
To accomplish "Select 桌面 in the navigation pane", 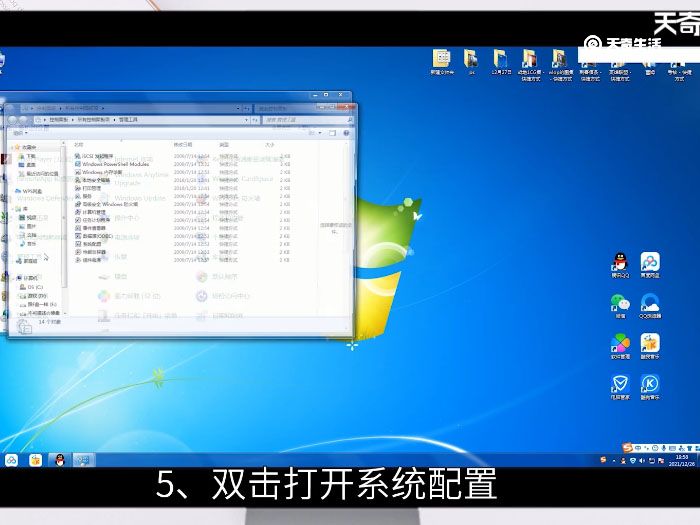I will pos(27,165).
